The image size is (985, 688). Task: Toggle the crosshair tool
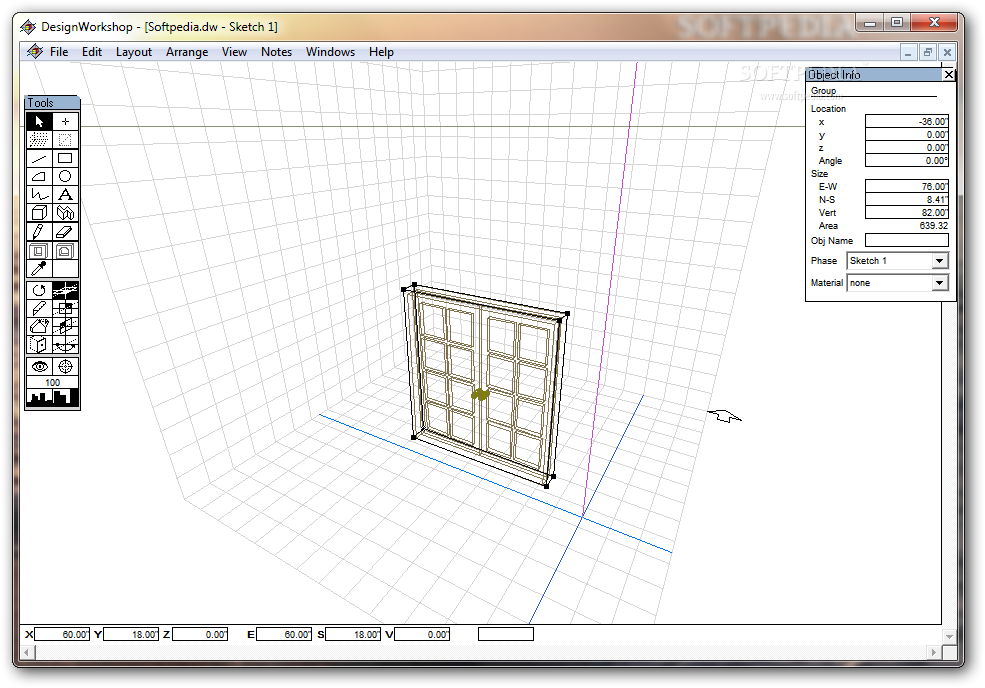point(65,121)
